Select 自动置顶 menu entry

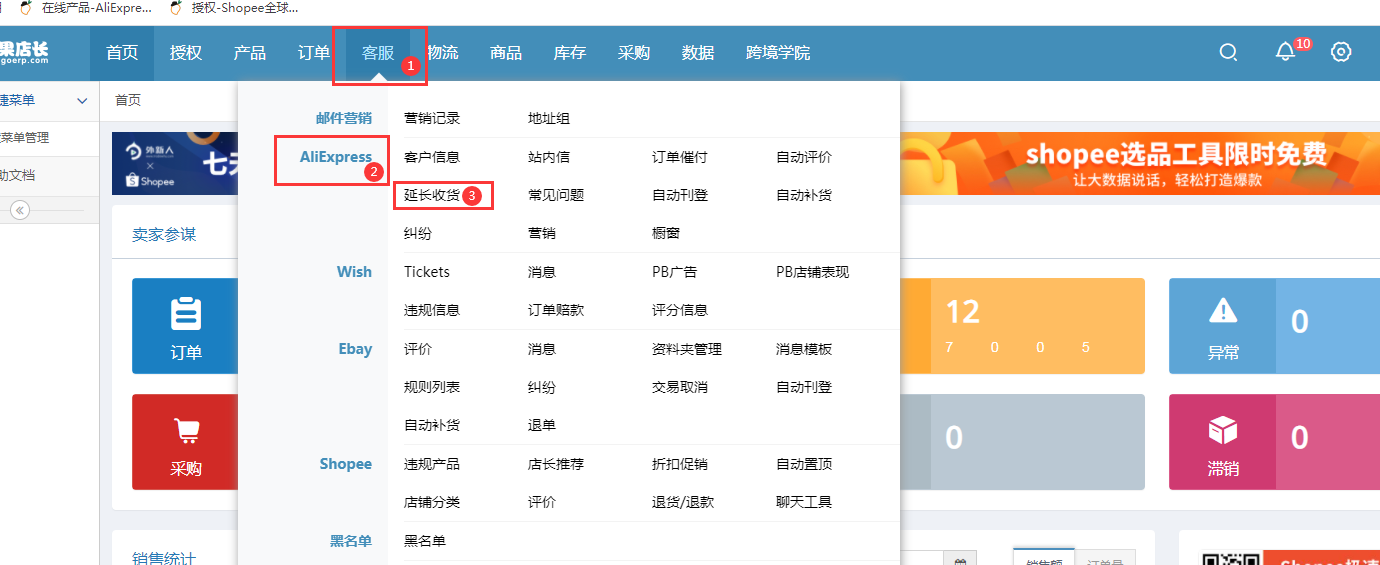[x=804, y=464]
